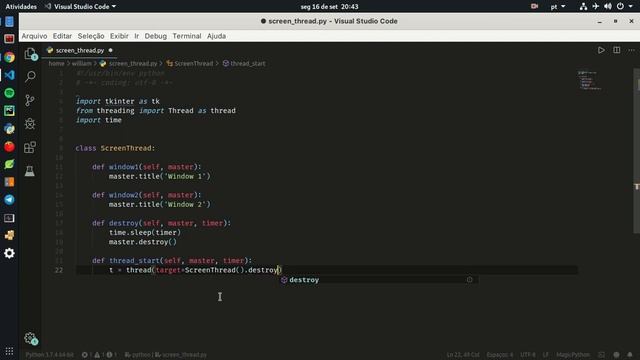The width and height of the screenshot is (640, 360).
Task: Show applications grid in dock
Action: tap(9, 351)
